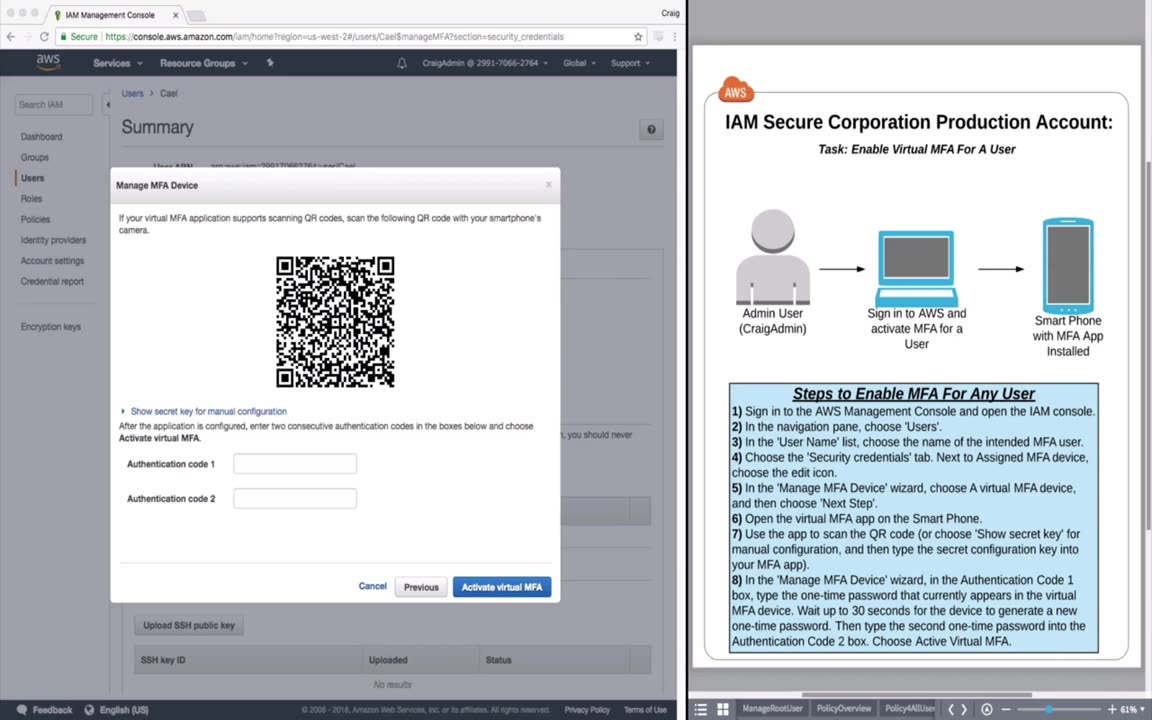1152x720 pixels.
Task: Click the horizontal scrollbar in diagram app
Action: tap(917, 694)
